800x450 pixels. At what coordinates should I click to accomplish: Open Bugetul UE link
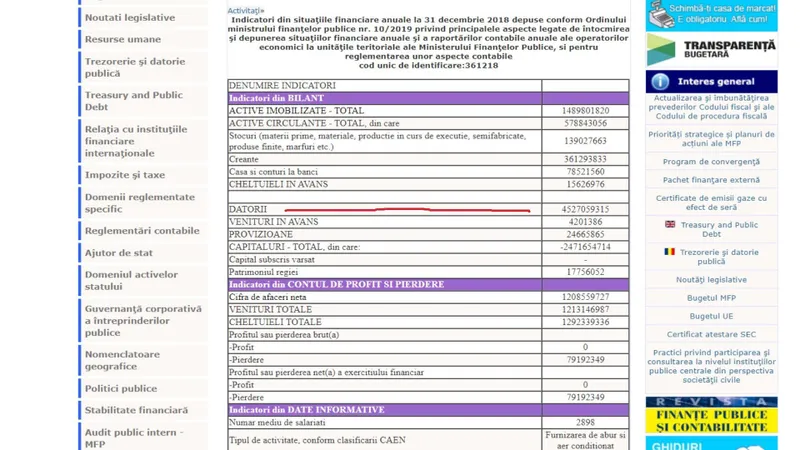pyautogui.click(x=711, y=316)
